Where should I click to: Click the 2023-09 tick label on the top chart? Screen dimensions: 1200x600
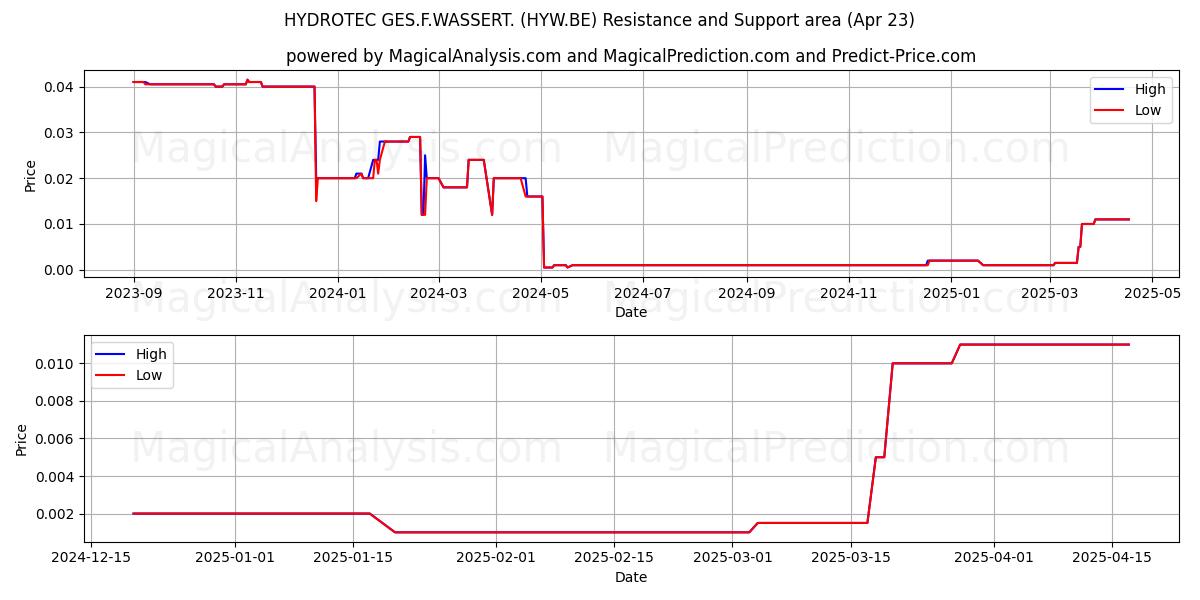[x=134, y=293]
